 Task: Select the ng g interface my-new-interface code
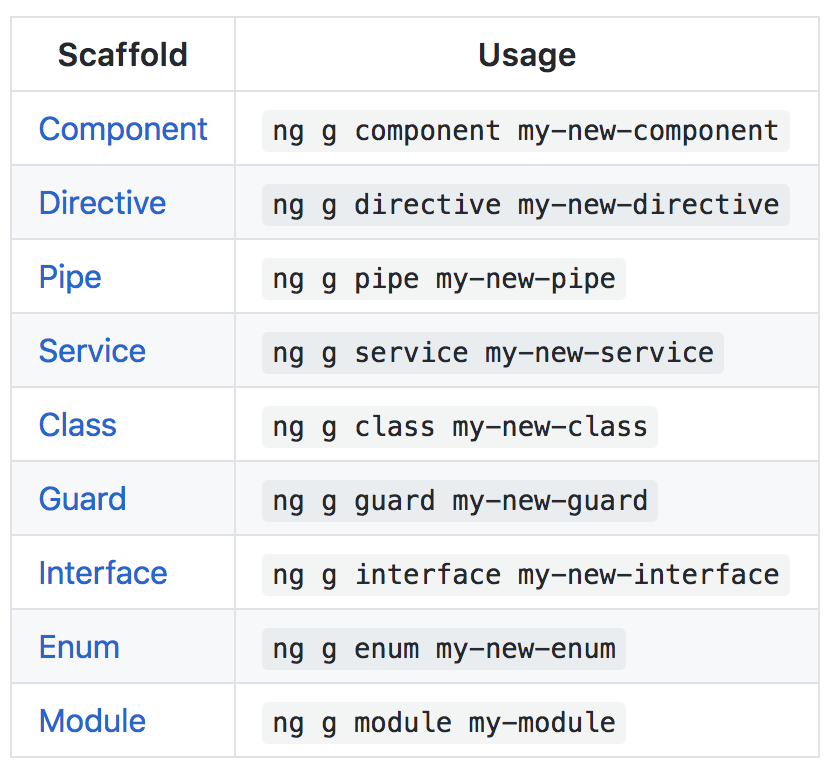pyautogui.click(x=526, y=575)
